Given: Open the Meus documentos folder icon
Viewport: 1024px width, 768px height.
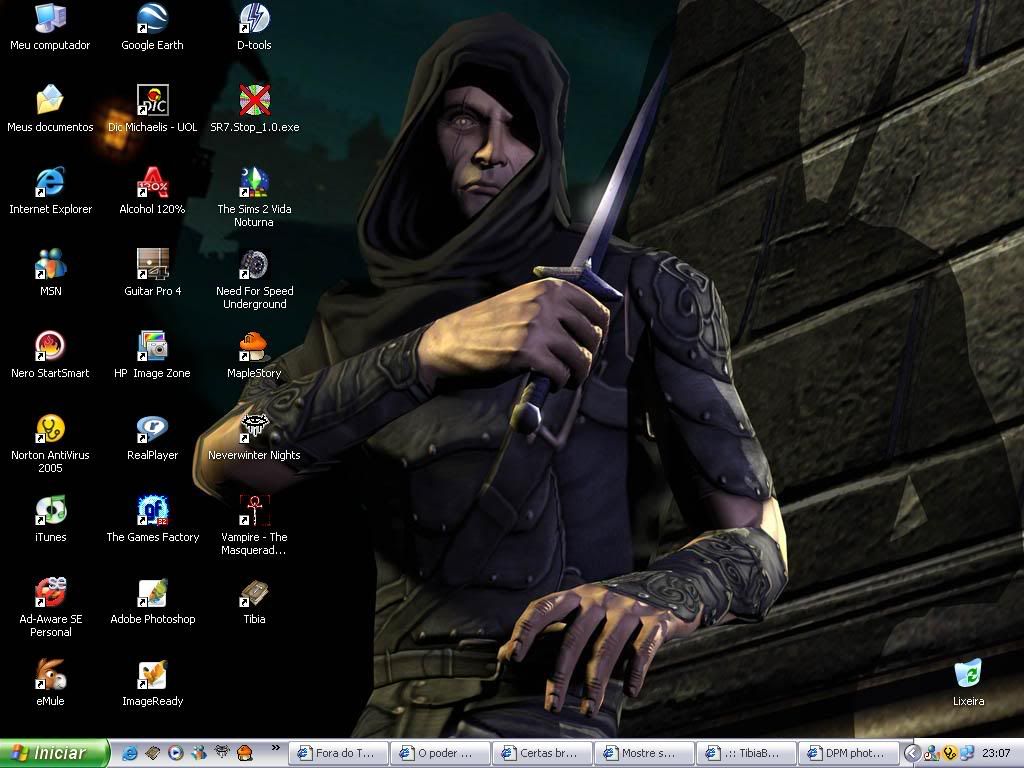Looking at the screenshot, I should (50, 109).
